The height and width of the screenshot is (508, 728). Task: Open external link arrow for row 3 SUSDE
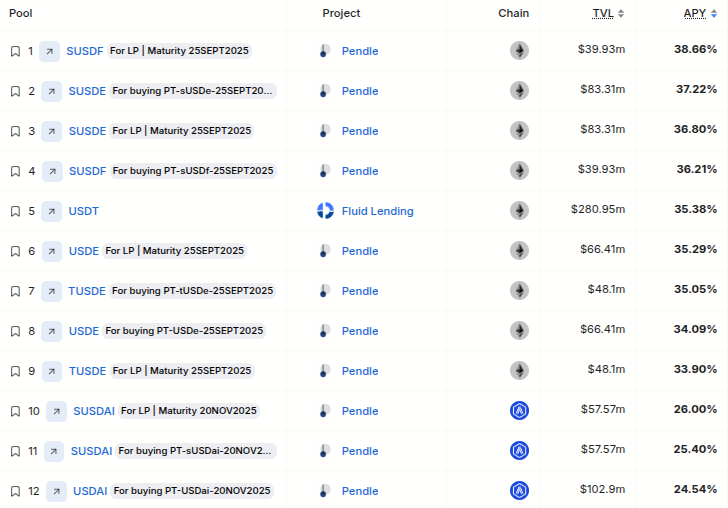52,131
